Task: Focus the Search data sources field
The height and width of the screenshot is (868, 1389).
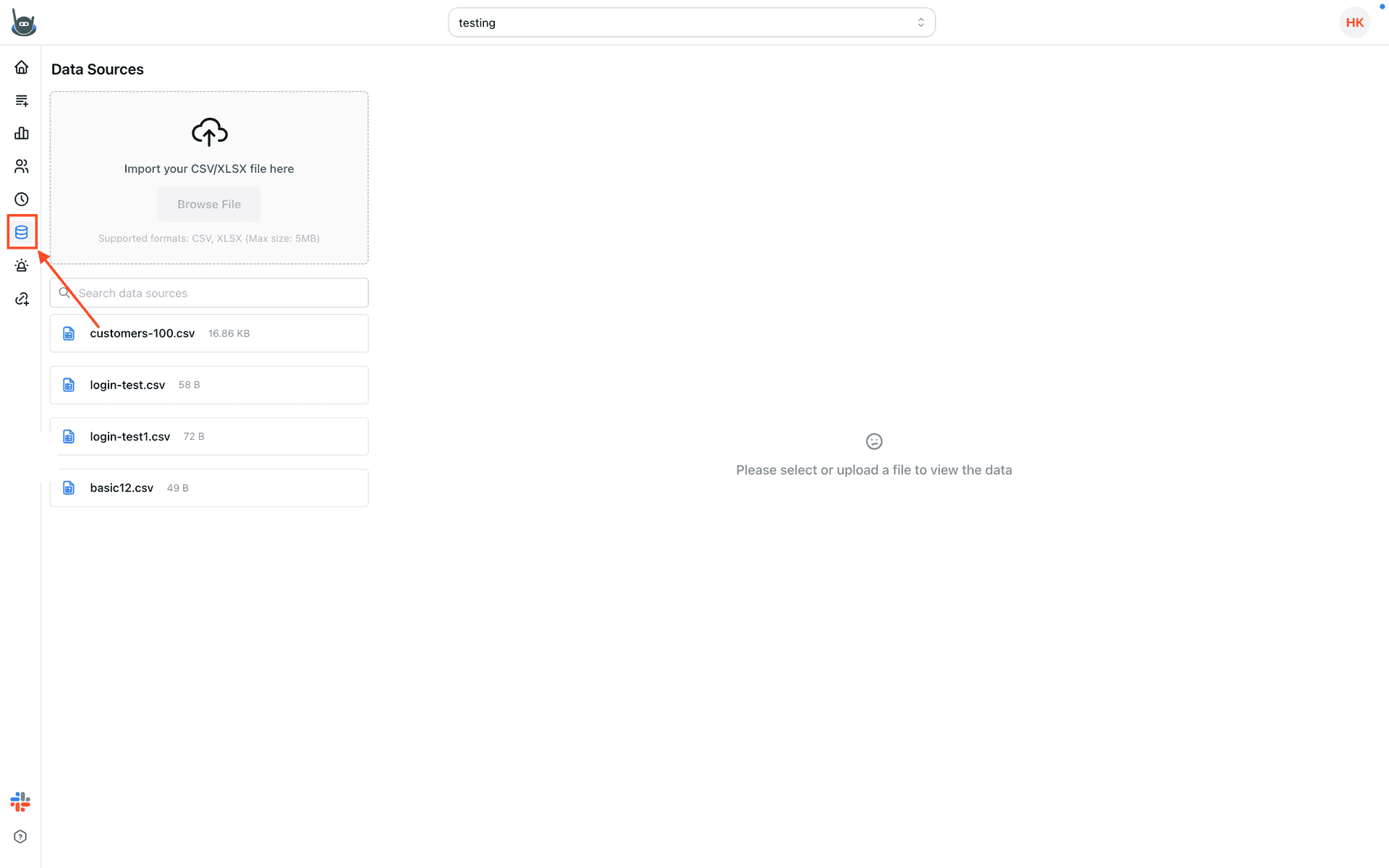Action: click(209, 293)
